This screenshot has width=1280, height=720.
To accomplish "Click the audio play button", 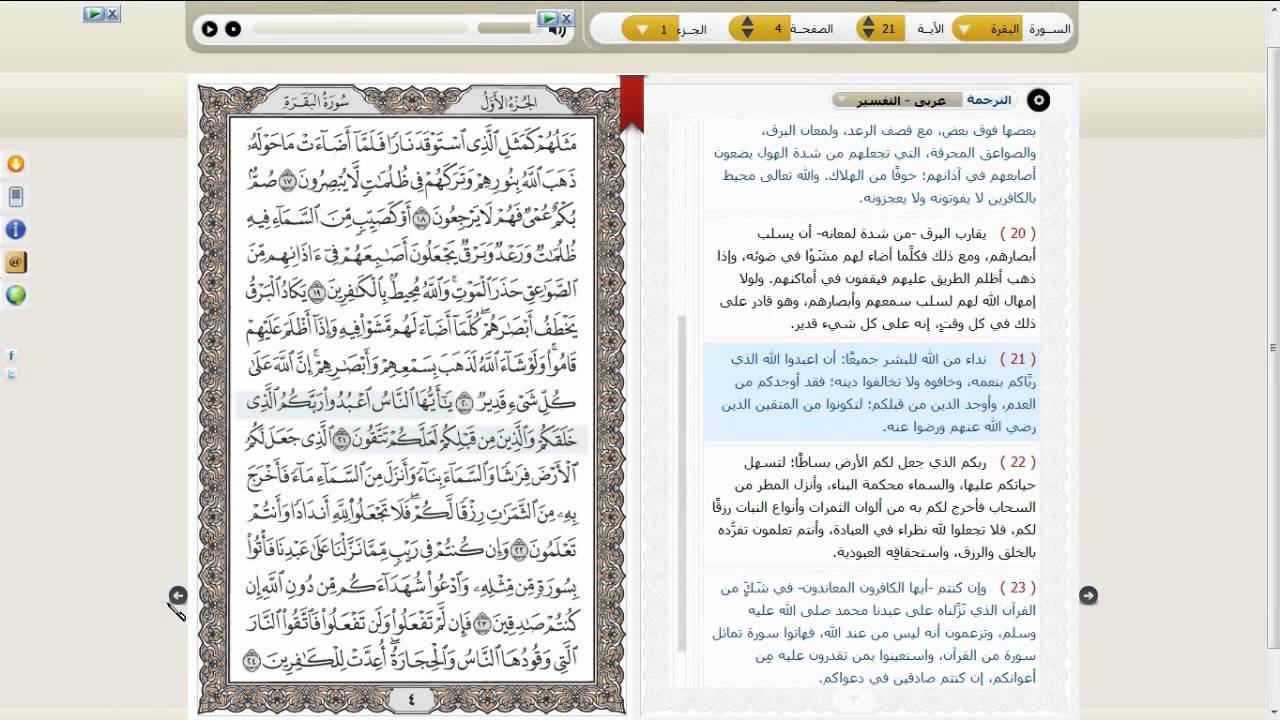I will (x=209, y=29).
